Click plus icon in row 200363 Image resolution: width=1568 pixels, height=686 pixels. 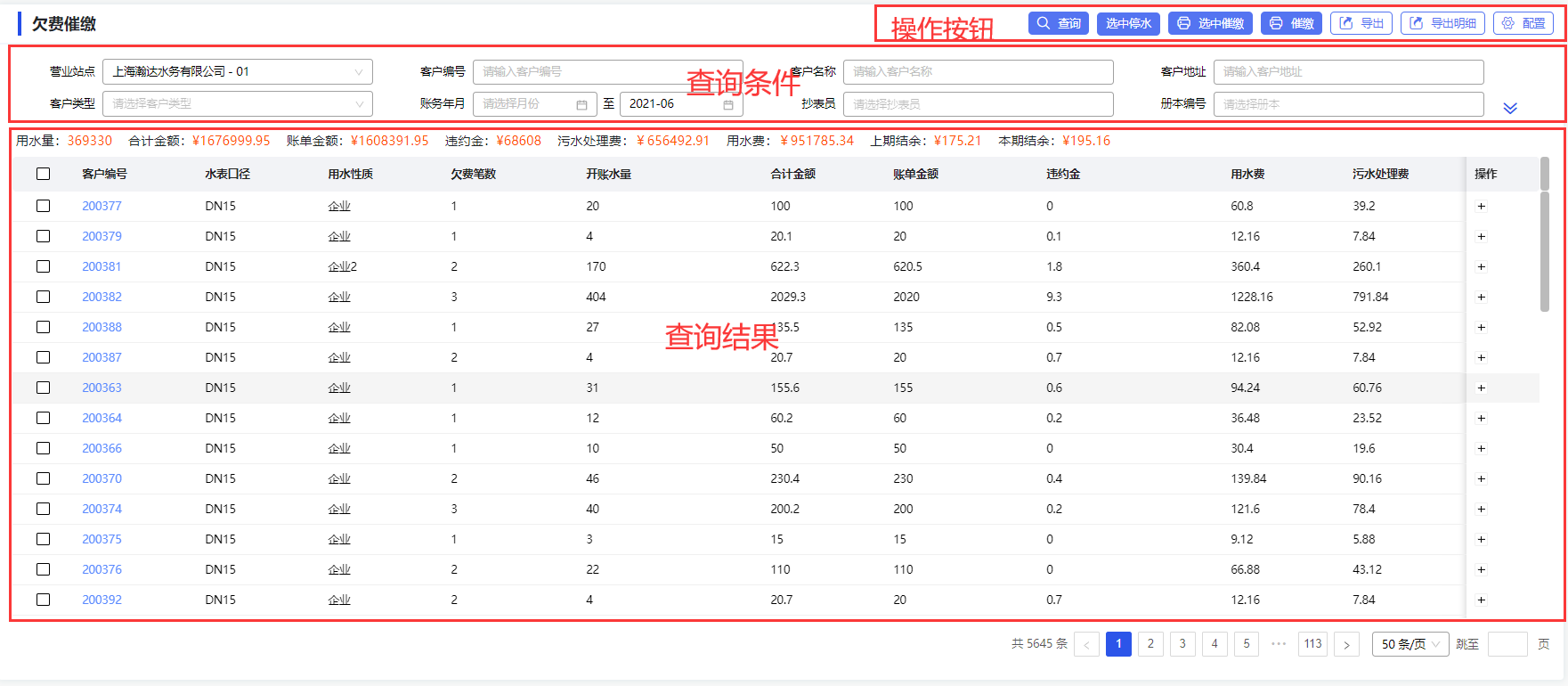tap(1482, 388)
